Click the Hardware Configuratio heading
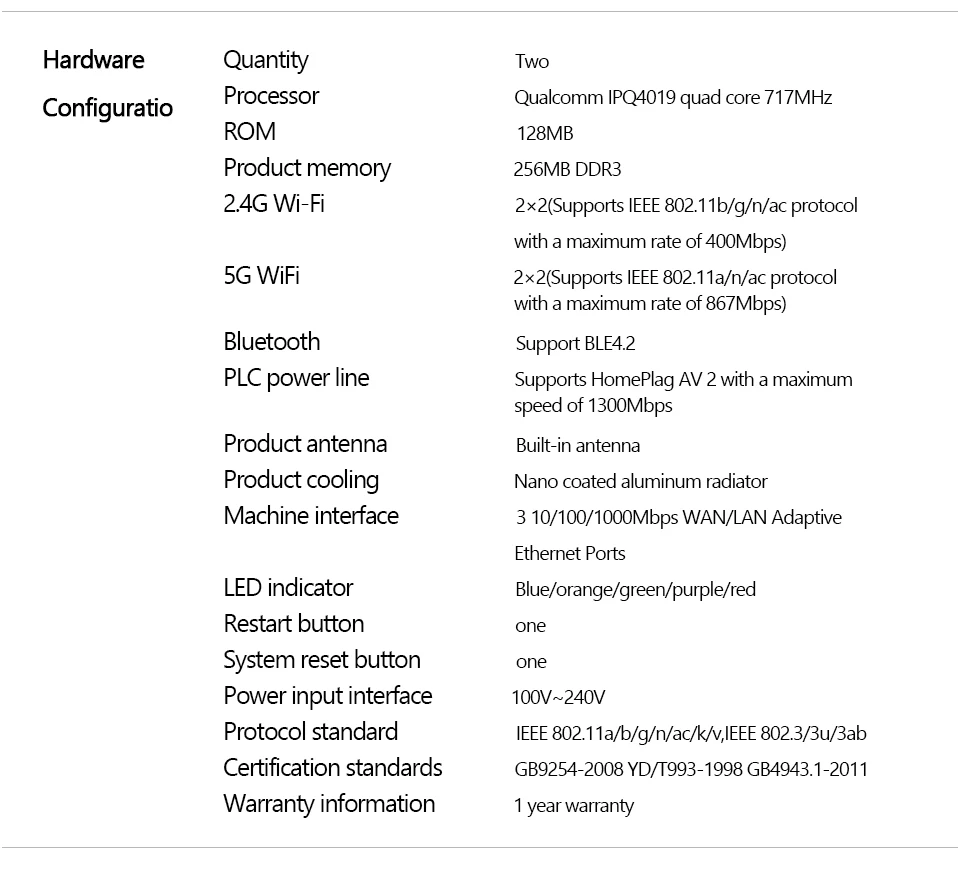 pyautogui.click(x=108, y=84)
